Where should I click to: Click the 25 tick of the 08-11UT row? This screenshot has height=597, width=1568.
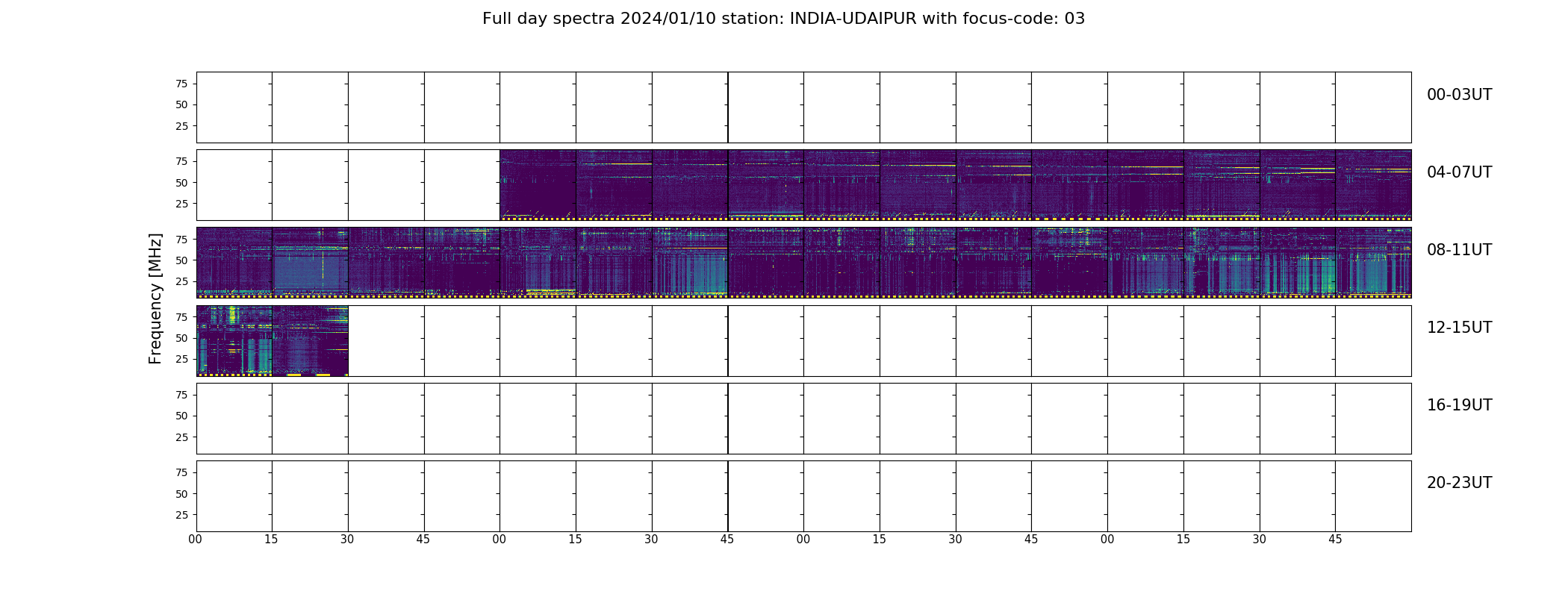[x=181, y=281]
